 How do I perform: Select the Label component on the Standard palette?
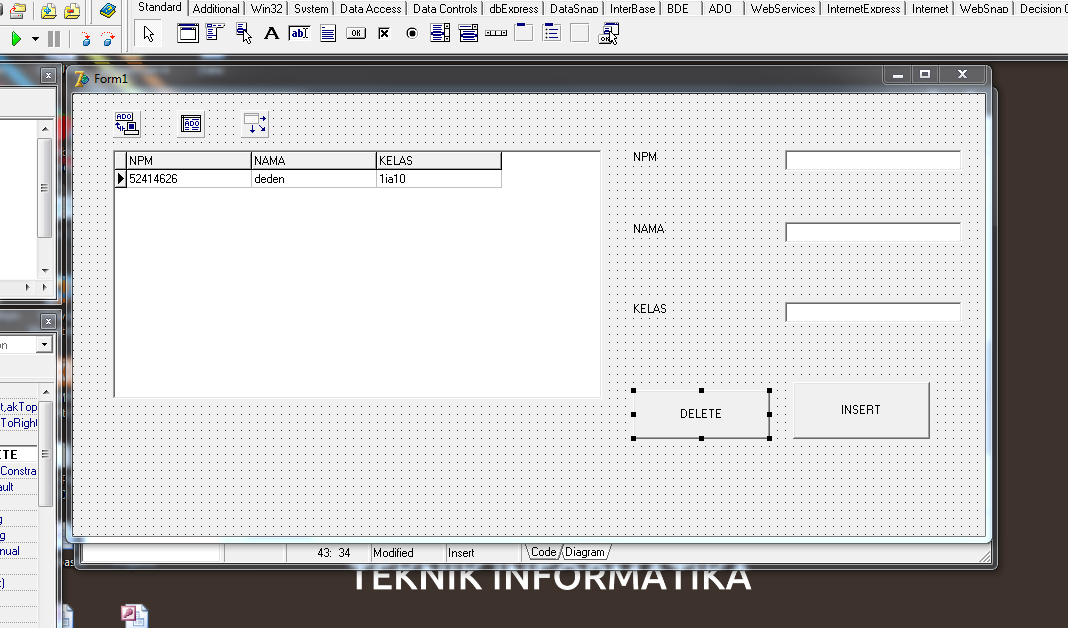click(x=271, y=32)
